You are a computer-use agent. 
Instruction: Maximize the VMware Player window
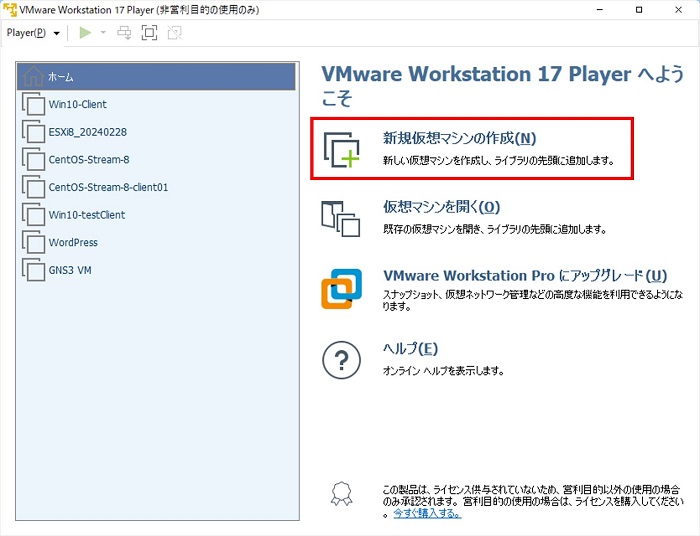(639, 9)
